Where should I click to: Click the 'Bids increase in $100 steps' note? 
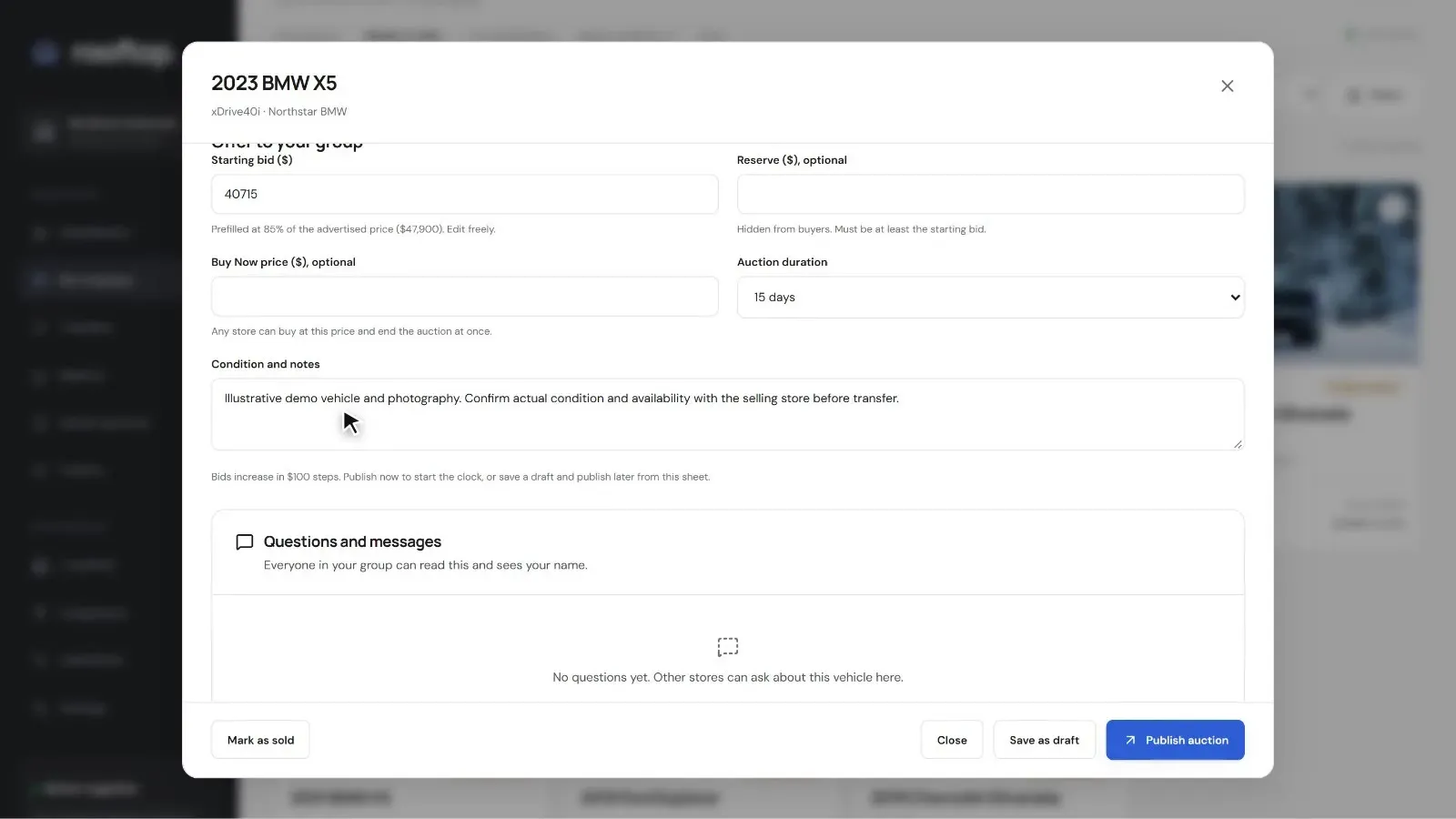(x=460, y=477)
